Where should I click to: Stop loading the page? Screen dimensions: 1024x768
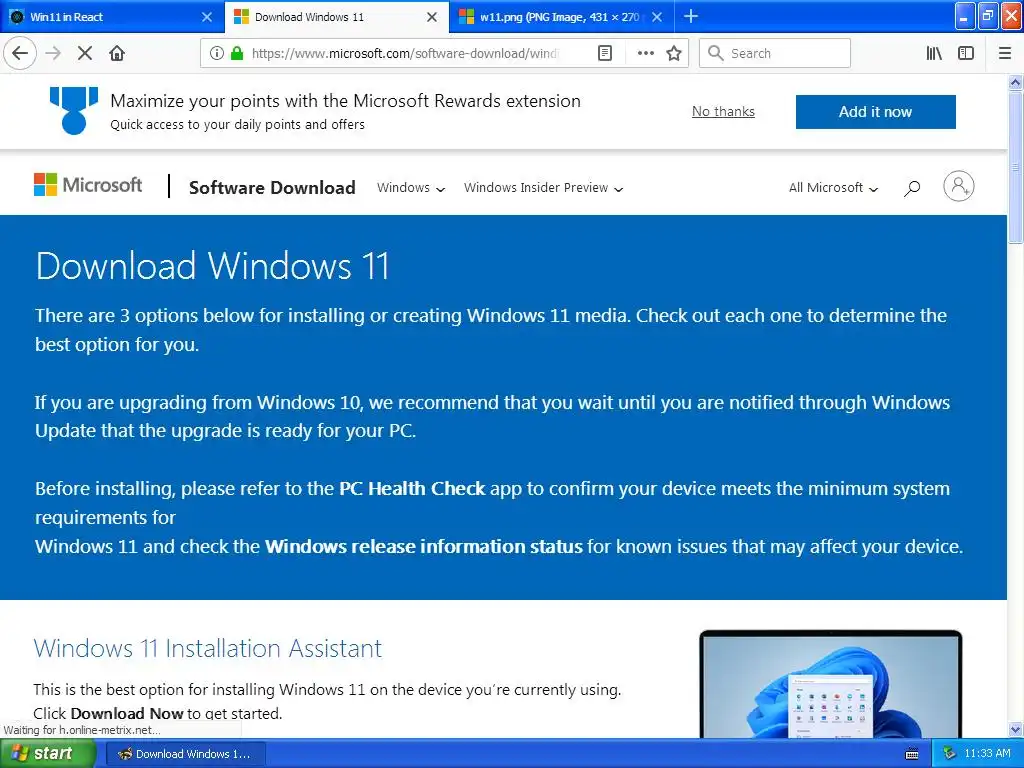(x=85, y=53)
